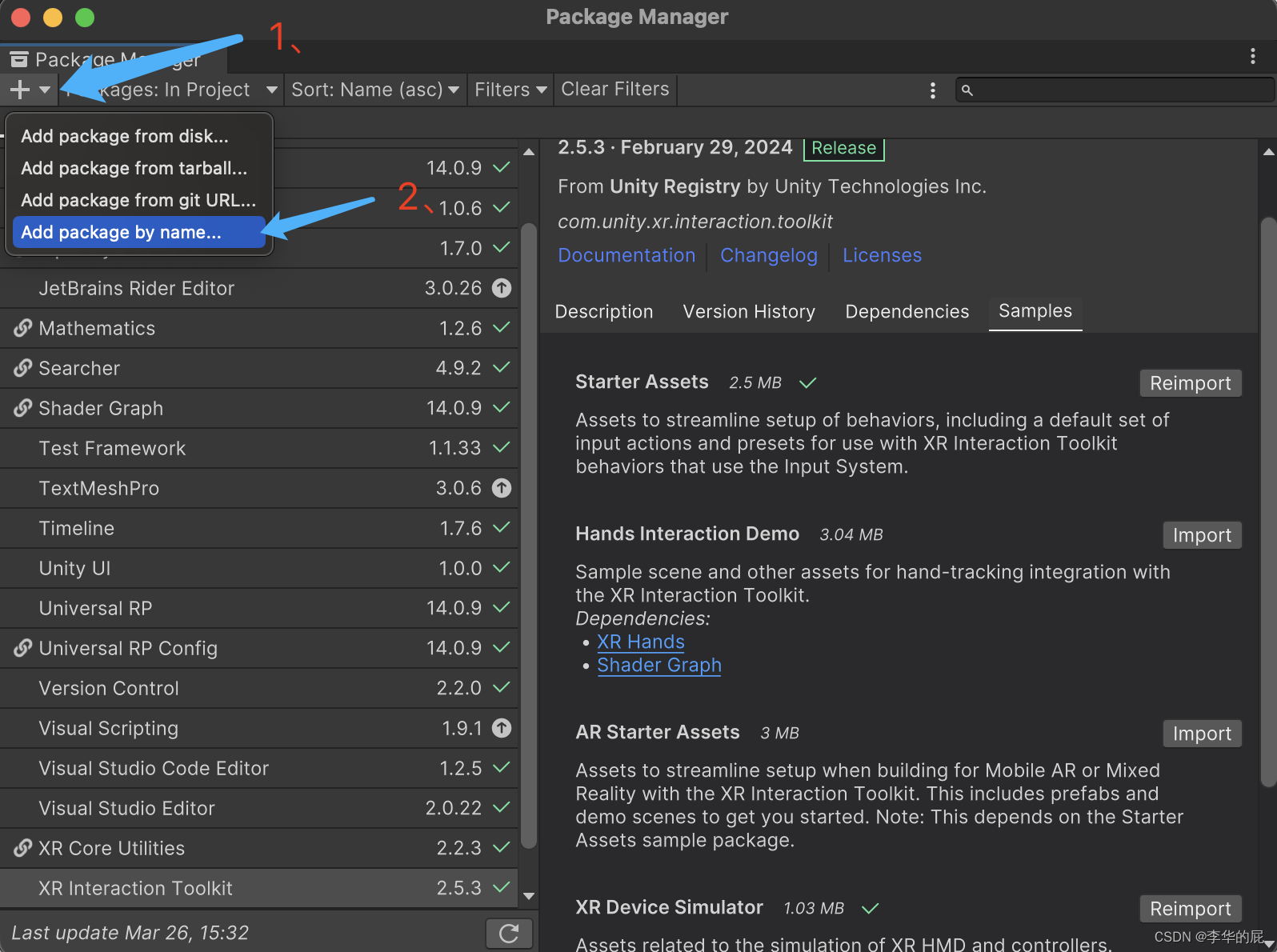Select JetBrains Rider Editor package row
Viewport: 1277px width, 952px height.
point(259,288)
